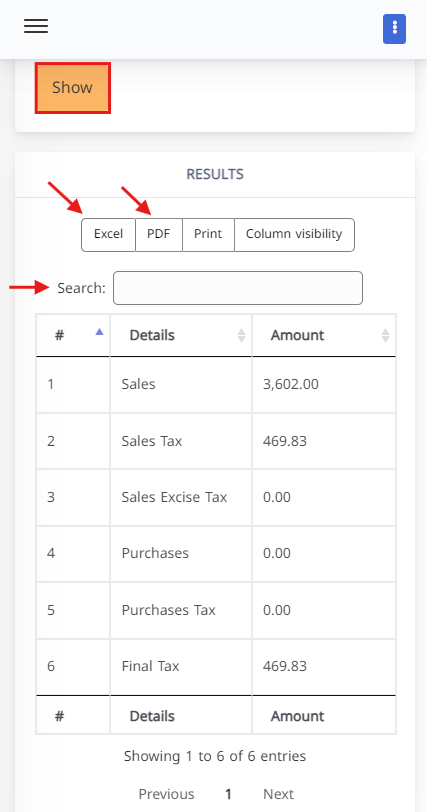
Task: Click the Show button
Action: coord(72,88)
